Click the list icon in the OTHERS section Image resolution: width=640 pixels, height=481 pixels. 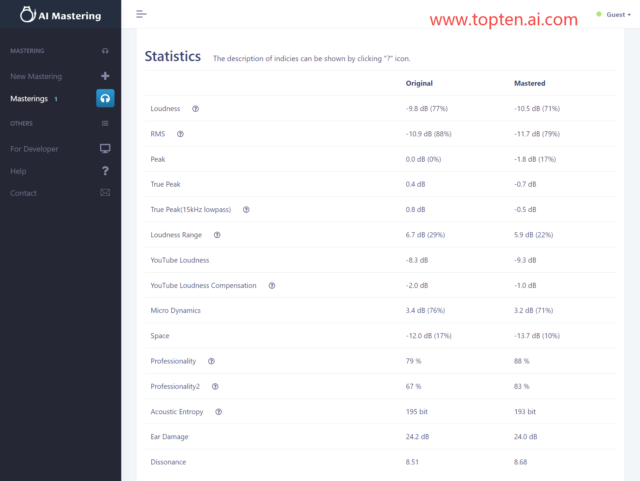point(105,123)
